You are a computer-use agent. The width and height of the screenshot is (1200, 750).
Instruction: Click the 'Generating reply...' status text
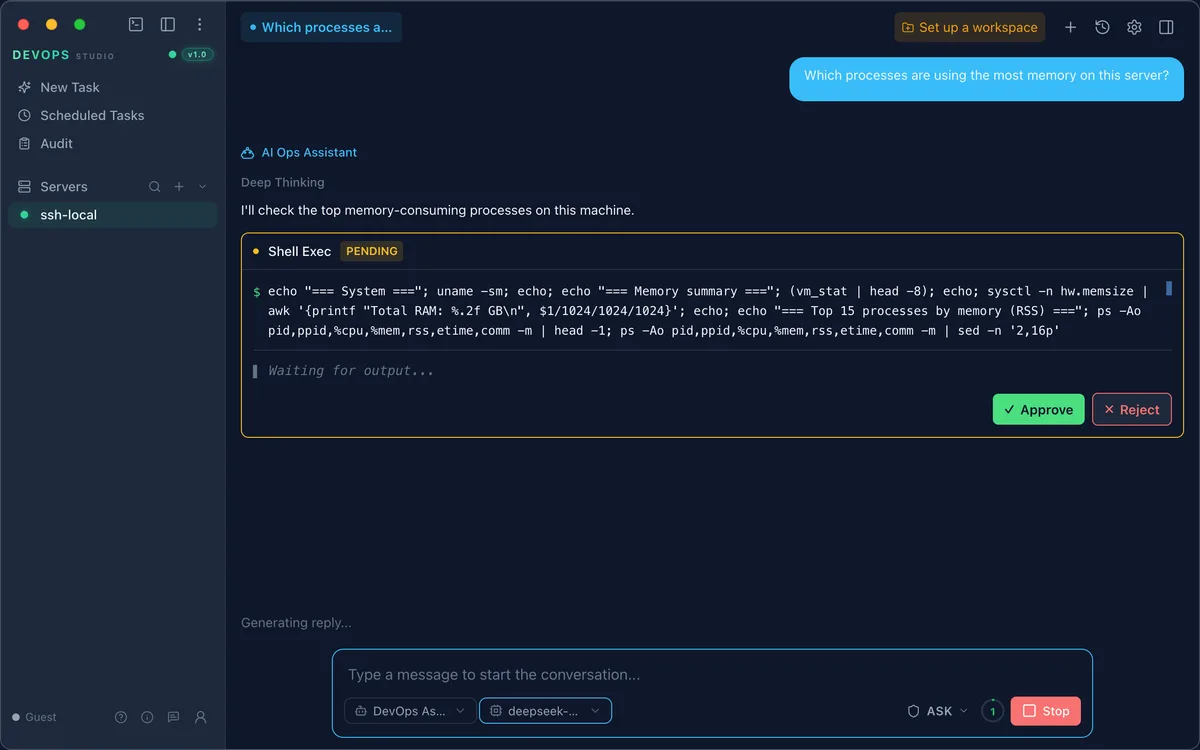click(296, 623)
